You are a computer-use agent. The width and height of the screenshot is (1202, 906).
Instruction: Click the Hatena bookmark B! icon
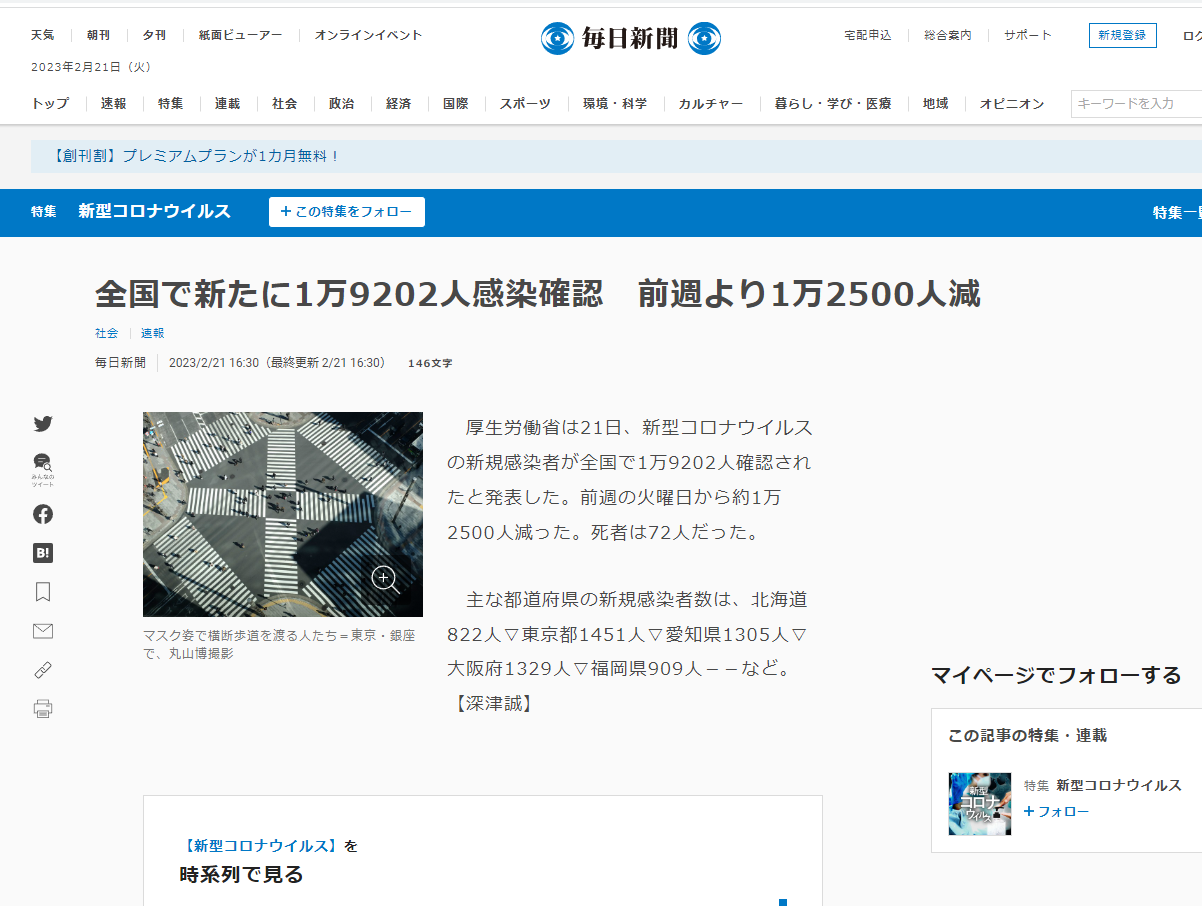[43, 553]
